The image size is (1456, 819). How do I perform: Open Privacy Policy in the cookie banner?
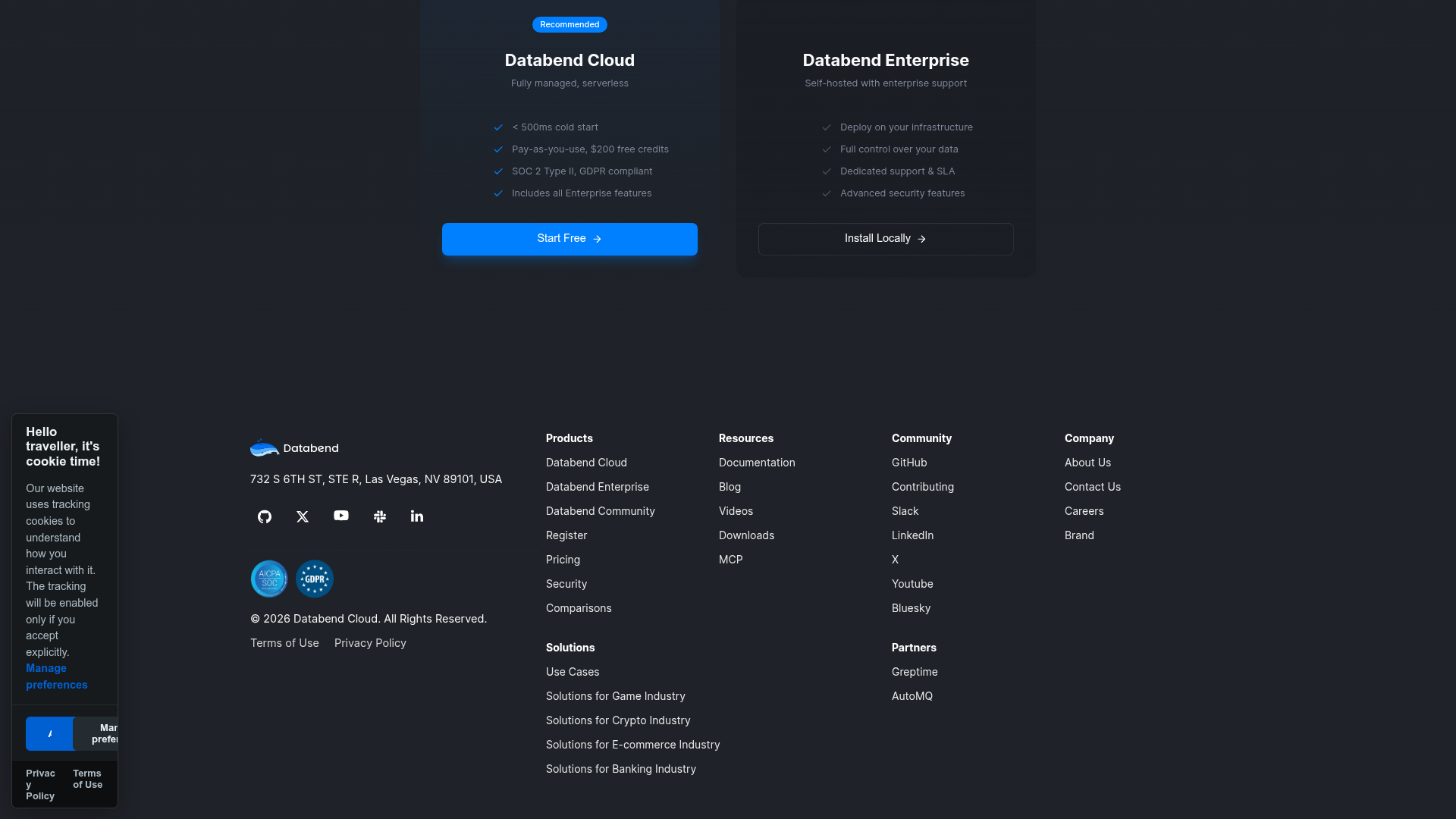coord(40,784)
